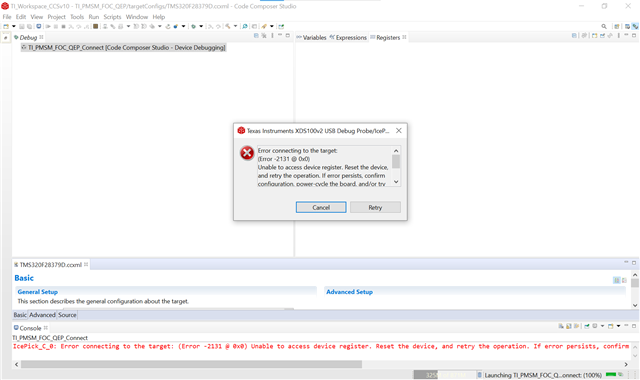This screenshot has height=380, width=640.
Task: Open the Window menu
Action: pos(136,17)
